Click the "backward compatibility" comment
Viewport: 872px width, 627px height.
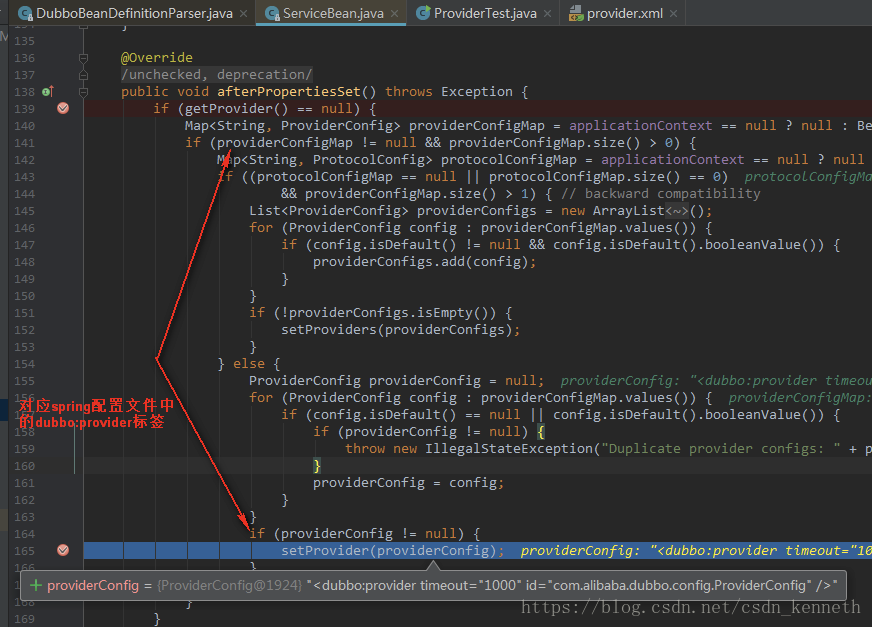[x=661, y=194]
